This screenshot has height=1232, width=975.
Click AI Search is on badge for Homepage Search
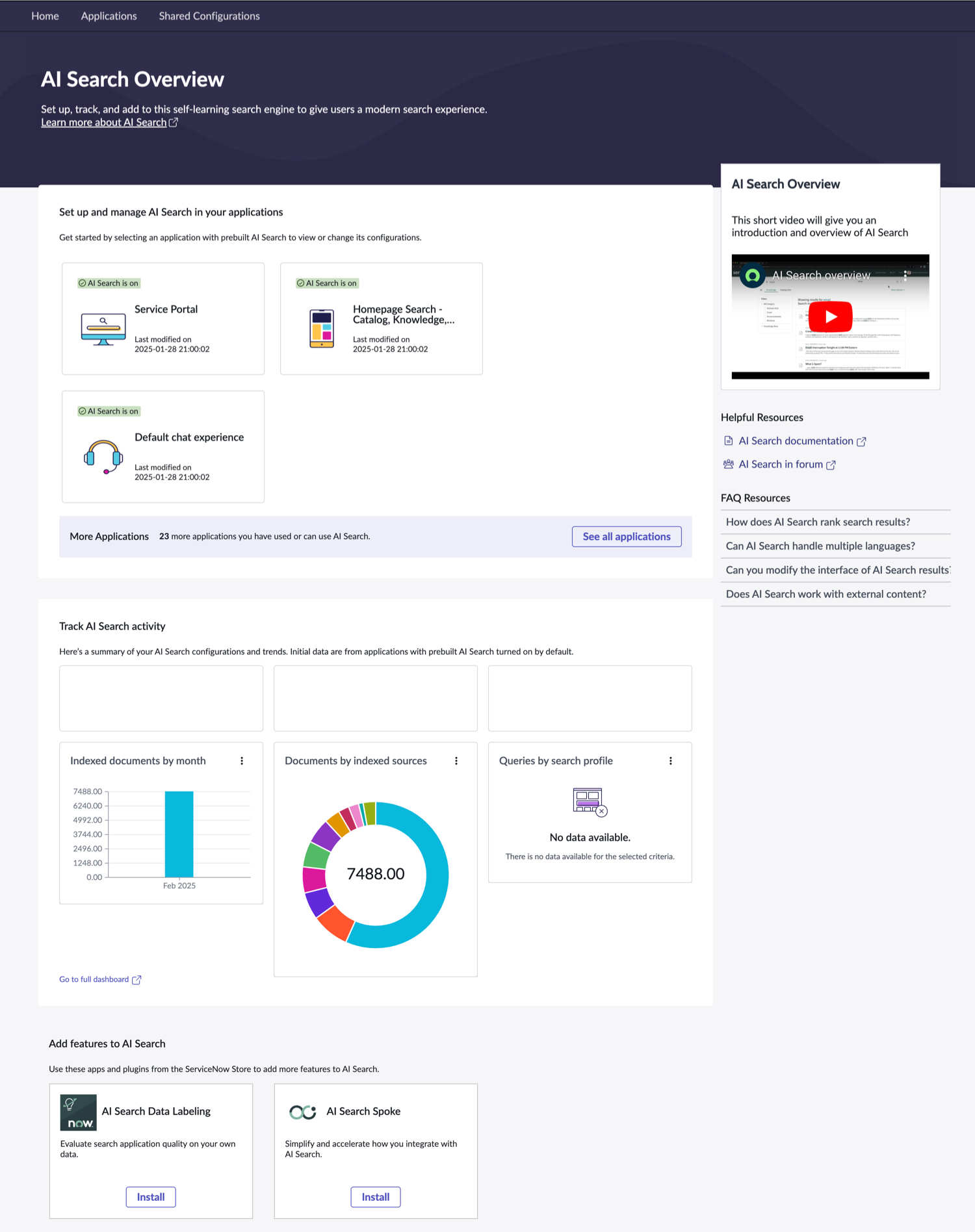pyautogui.click(x=327, y=283)
